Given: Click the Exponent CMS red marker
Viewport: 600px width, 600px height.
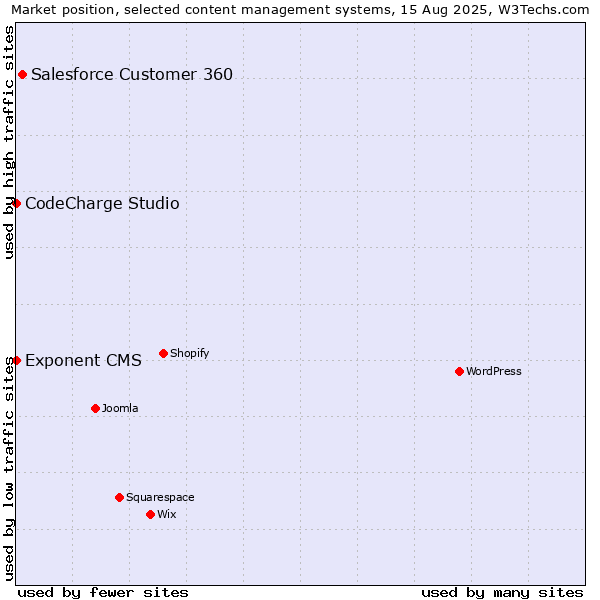Looking at the screenshot, I should coord(16,360).
